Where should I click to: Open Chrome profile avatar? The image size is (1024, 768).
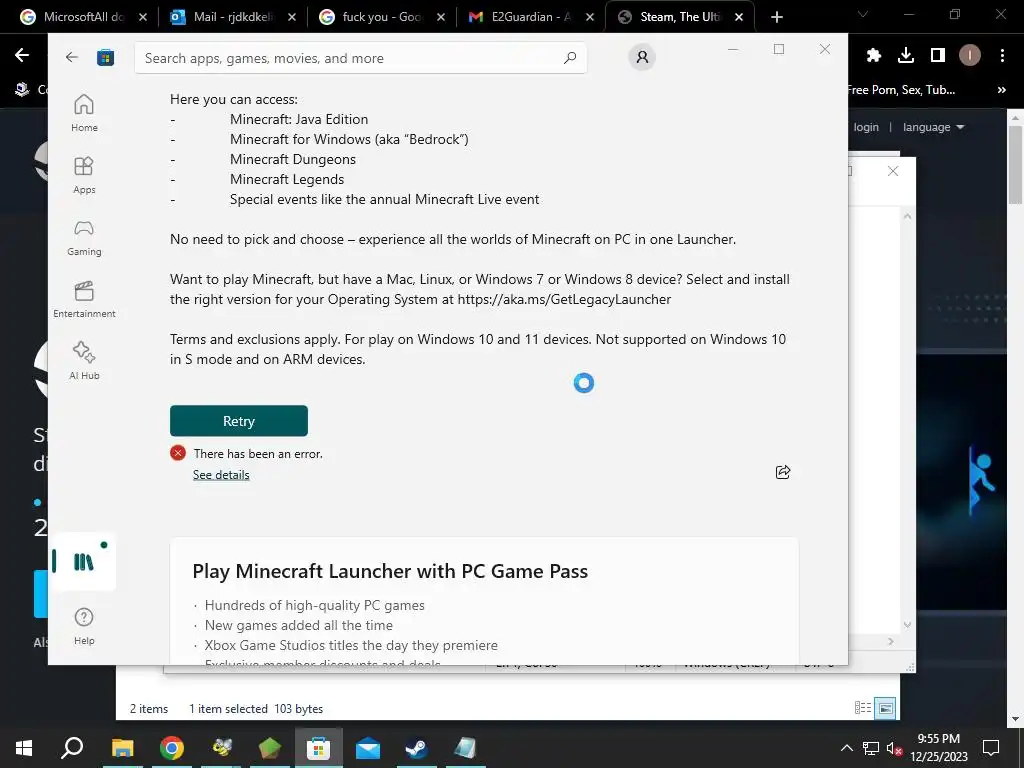click(x=970, y=56)
